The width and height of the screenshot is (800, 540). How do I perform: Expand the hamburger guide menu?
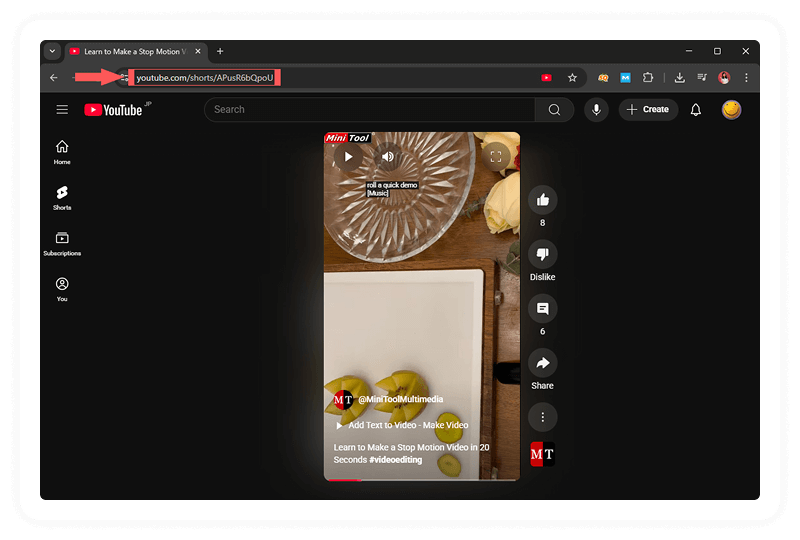[x=62, y=110]
